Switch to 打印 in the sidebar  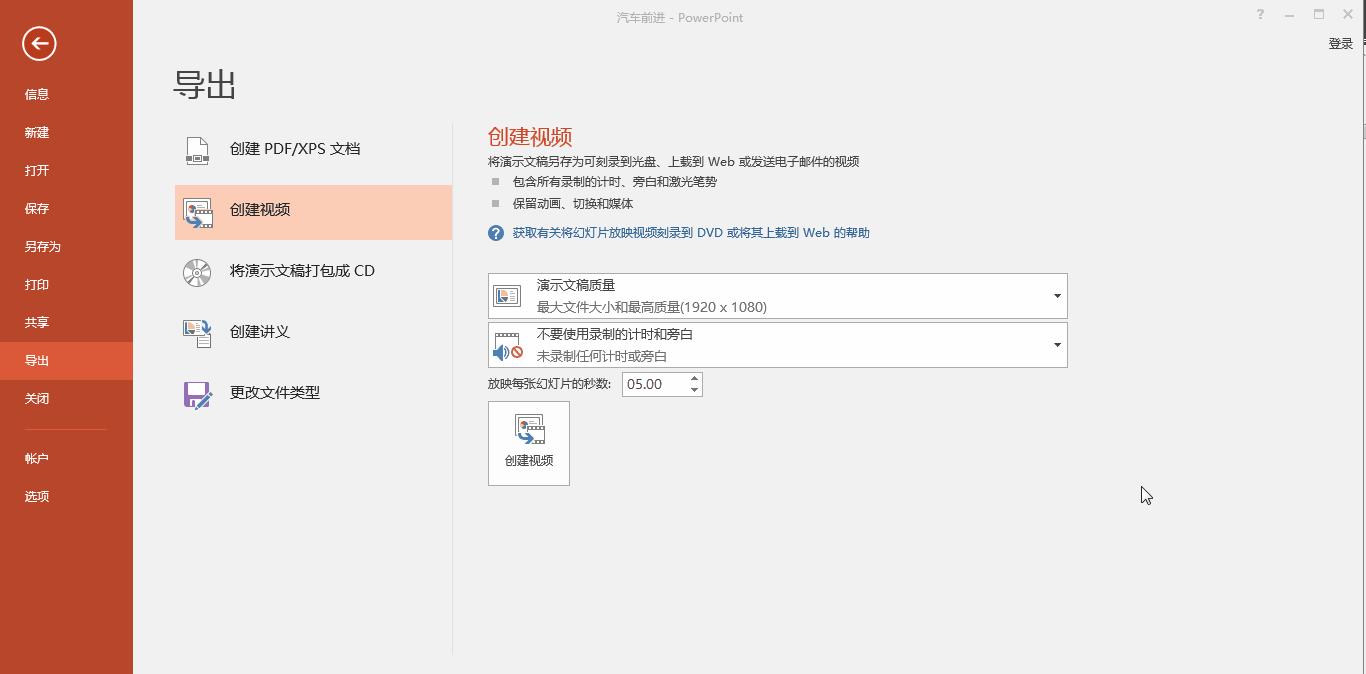coord(36,284)
